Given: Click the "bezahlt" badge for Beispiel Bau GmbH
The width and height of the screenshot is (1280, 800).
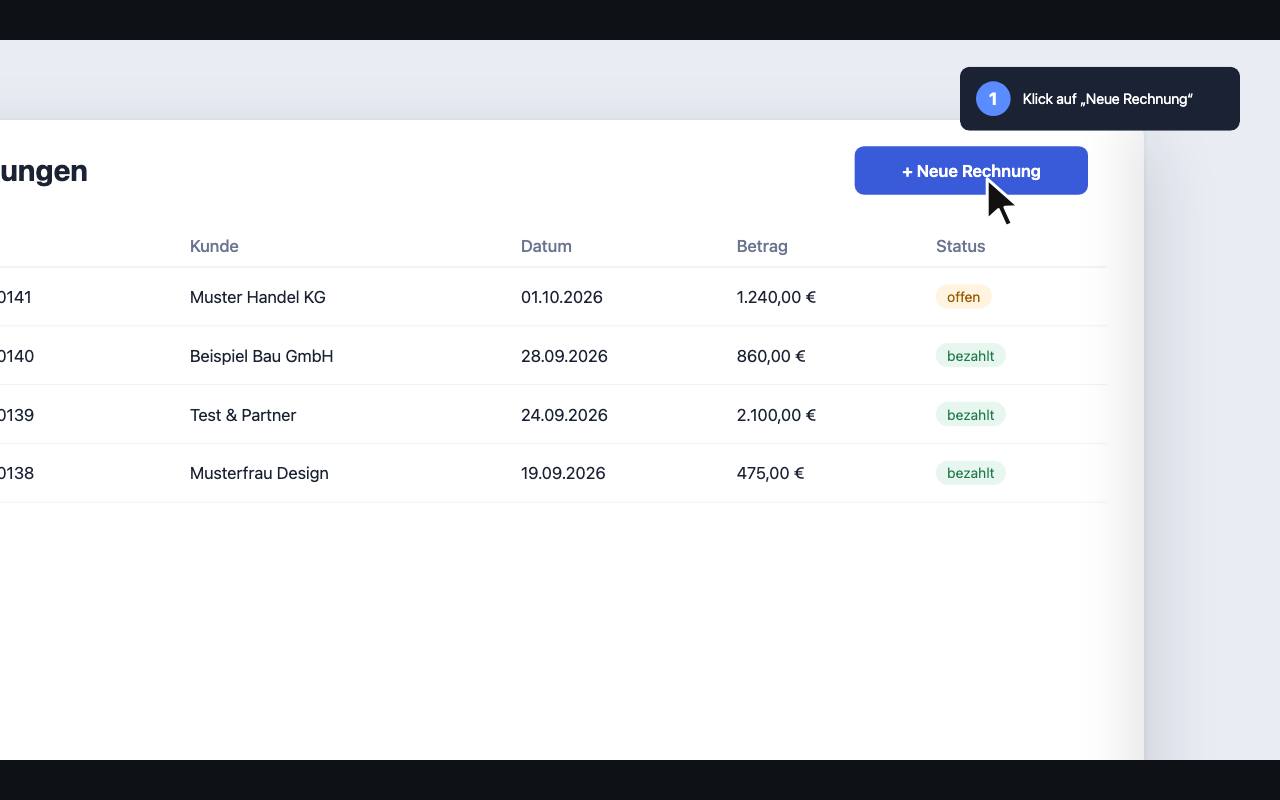Looking at the screenshot, I should [971, 356].
